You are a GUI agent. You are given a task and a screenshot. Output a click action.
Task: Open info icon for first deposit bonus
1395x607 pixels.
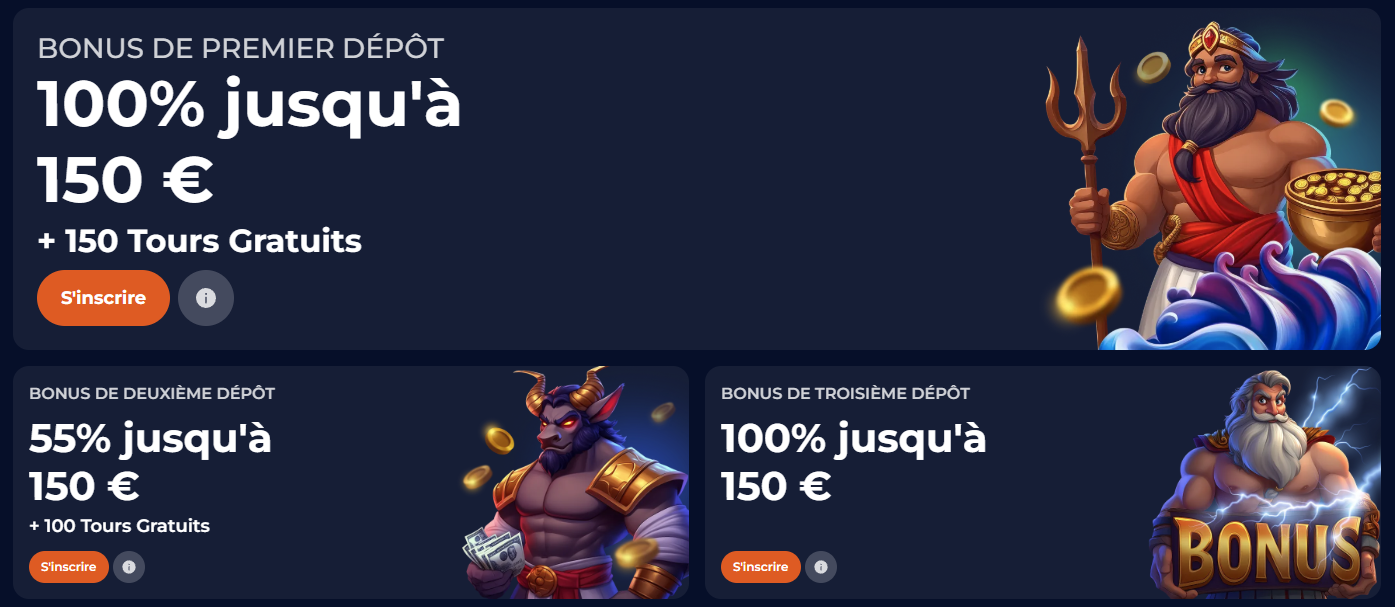point(206,298)
